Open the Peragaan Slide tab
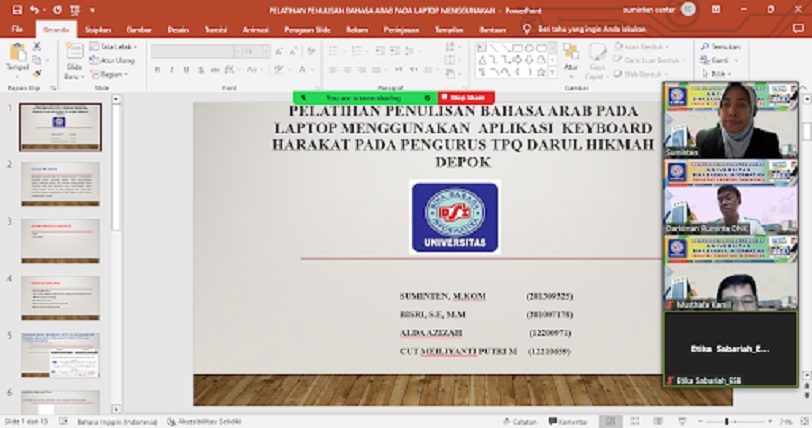The width and height of the screenshot is (812, 428). 307,30
